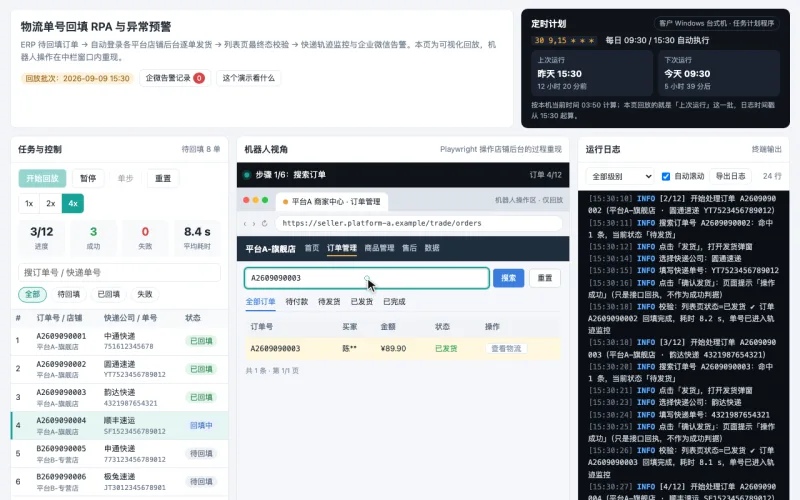Click the yellow window dot in the robot browser
This screenshot has height=500, width=800.
click(256, 201)
